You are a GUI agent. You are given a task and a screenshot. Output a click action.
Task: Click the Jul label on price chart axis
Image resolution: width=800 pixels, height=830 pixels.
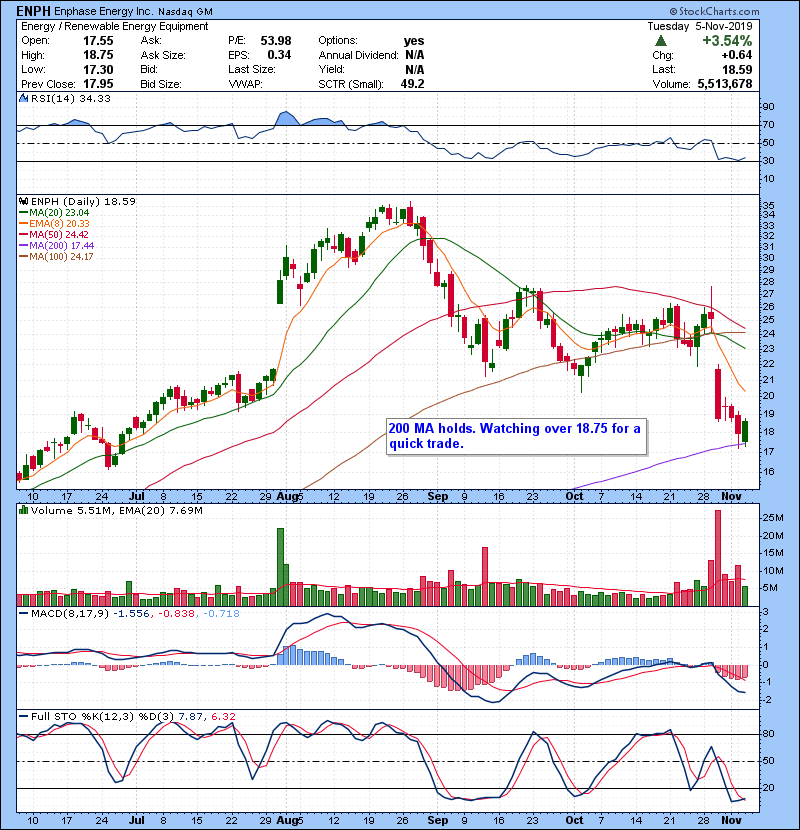pos(137,497)
